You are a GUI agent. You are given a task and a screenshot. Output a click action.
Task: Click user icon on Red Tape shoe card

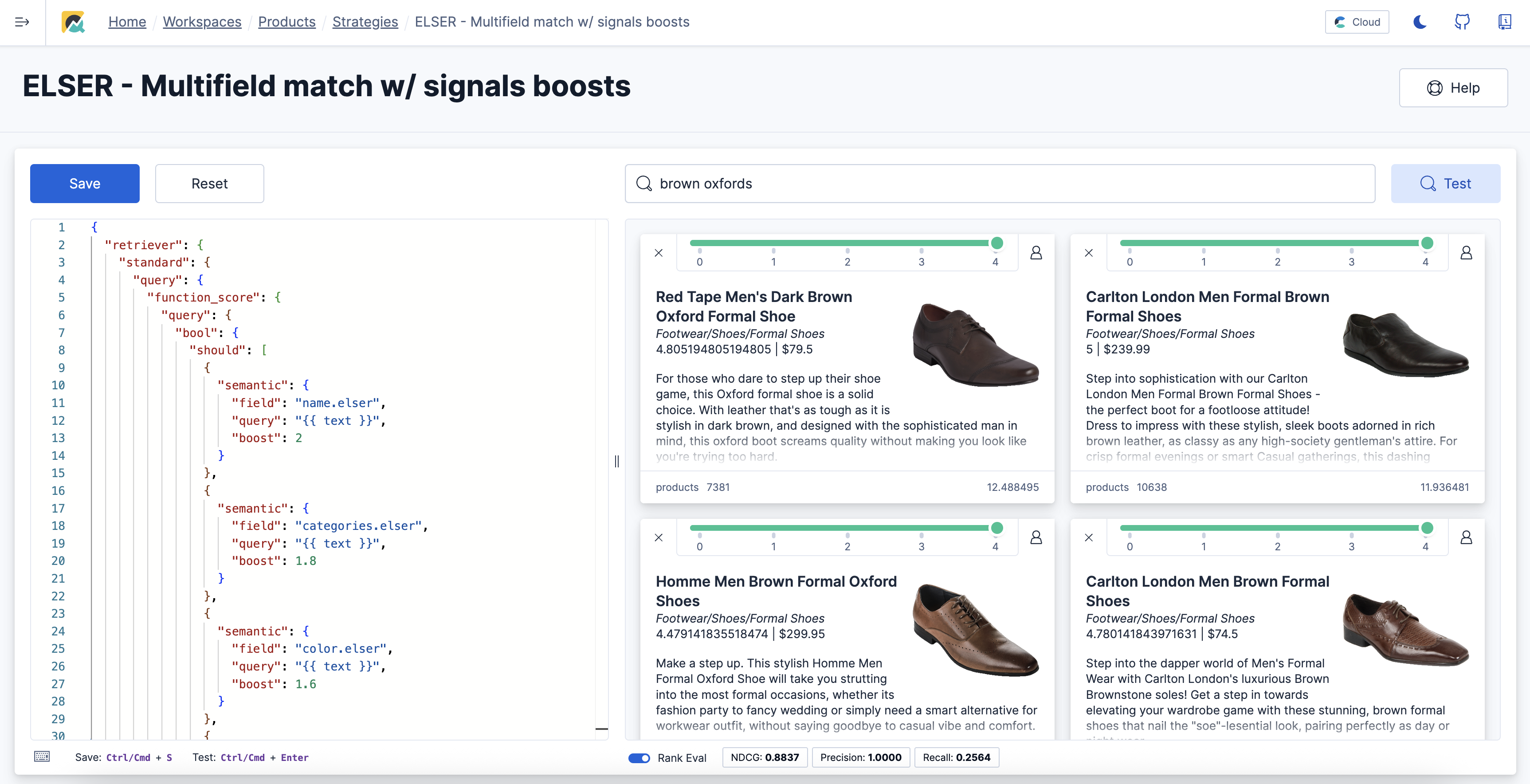pos(1036,253)
